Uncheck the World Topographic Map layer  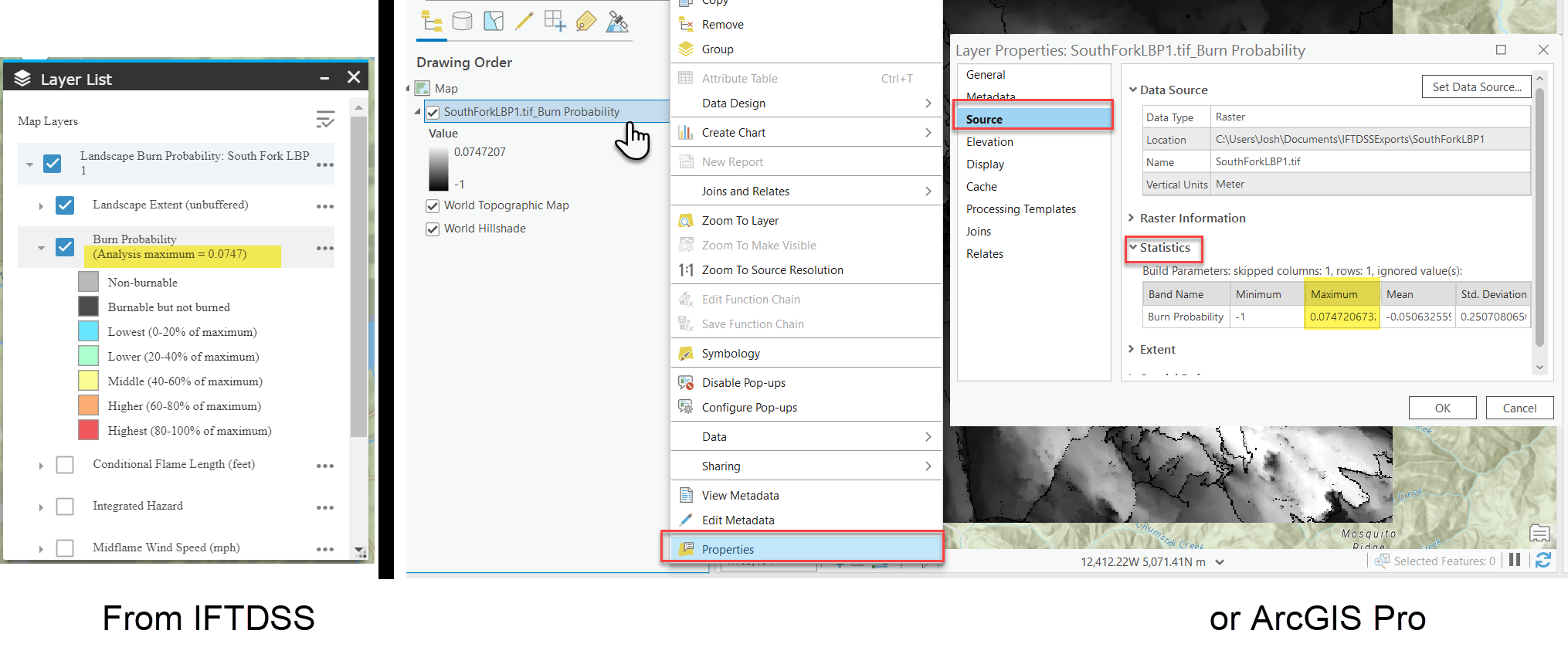(x=433, y=206)
